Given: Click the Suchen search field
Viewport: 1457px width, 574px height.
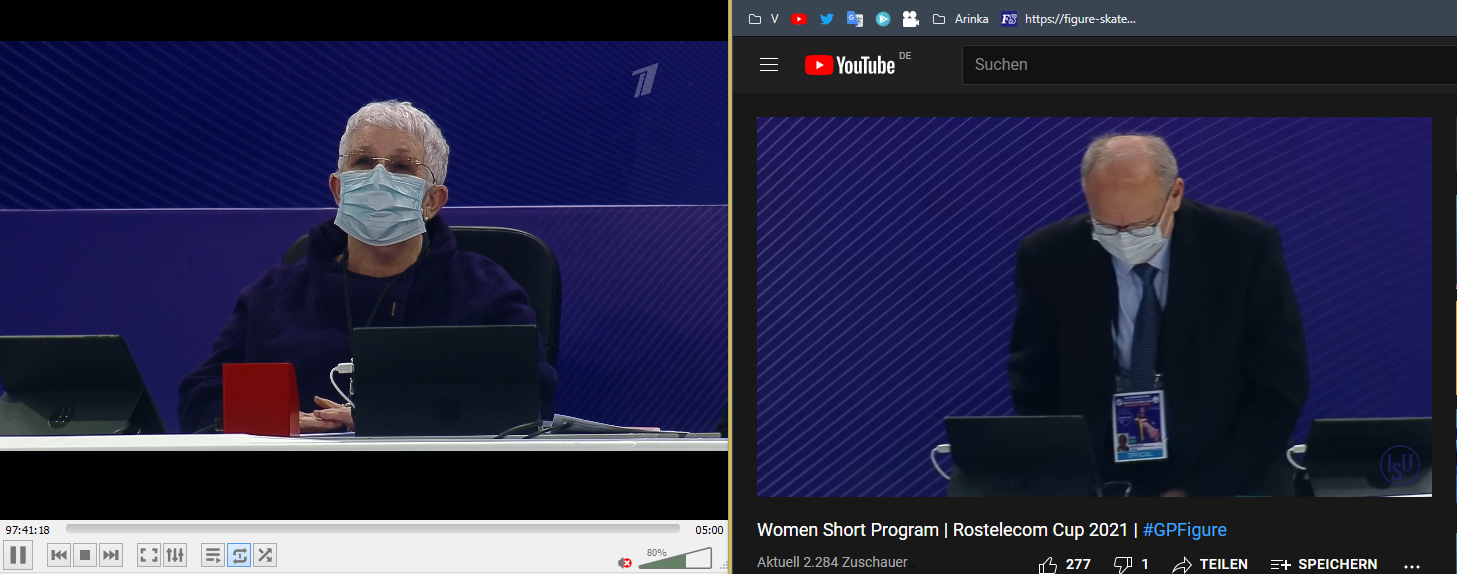Looking at the screenshot, I should (1200, 65).
